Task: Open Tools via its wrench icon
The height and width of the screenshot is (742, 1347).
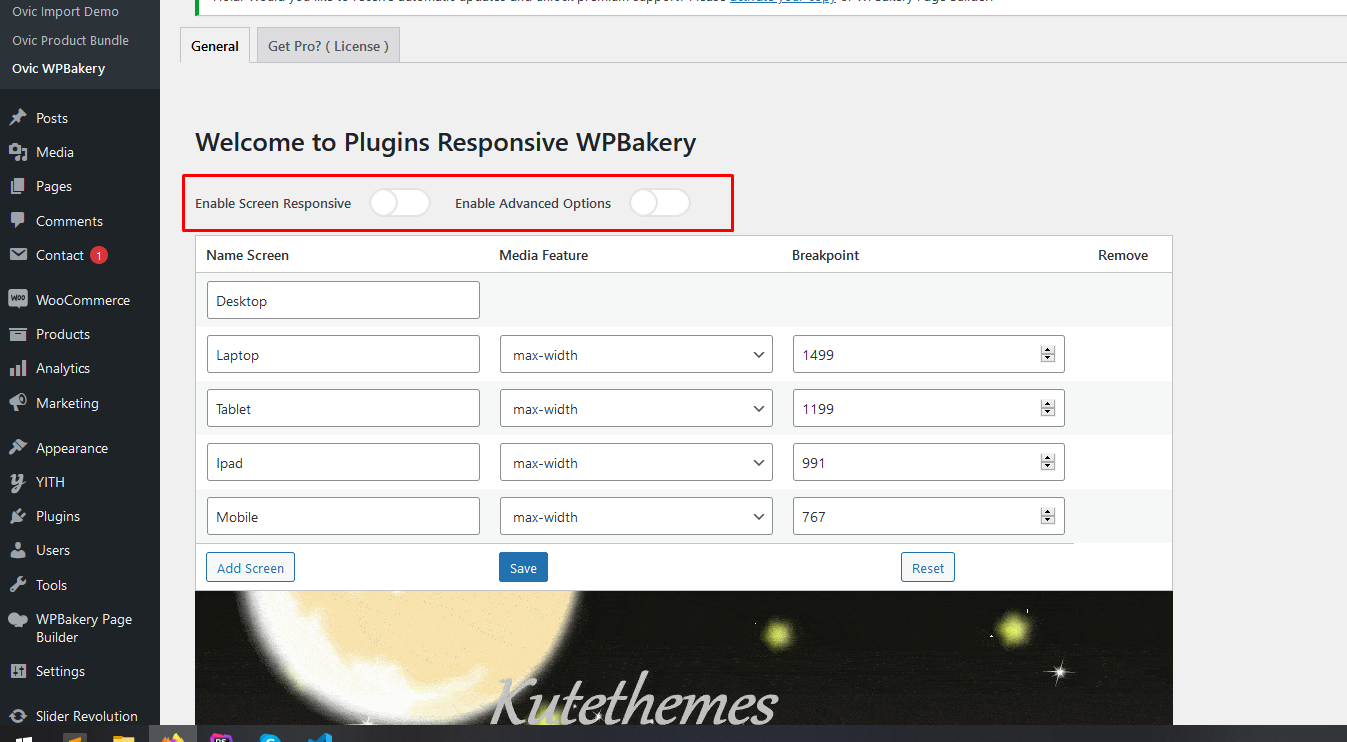Action: pos(18,585)
